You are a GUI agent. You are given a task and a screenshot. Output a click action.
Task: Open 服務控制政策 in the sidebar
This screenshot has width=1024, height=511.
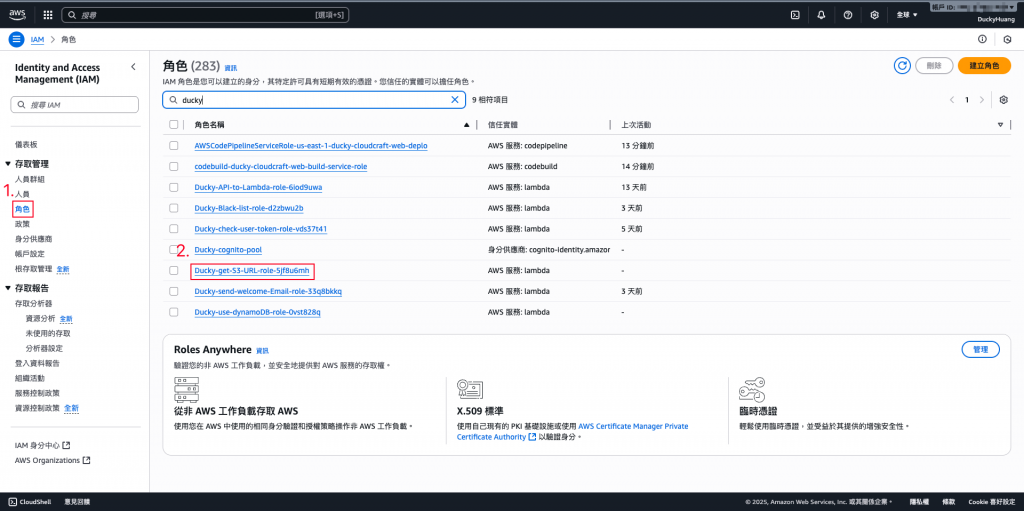[37, 393]
